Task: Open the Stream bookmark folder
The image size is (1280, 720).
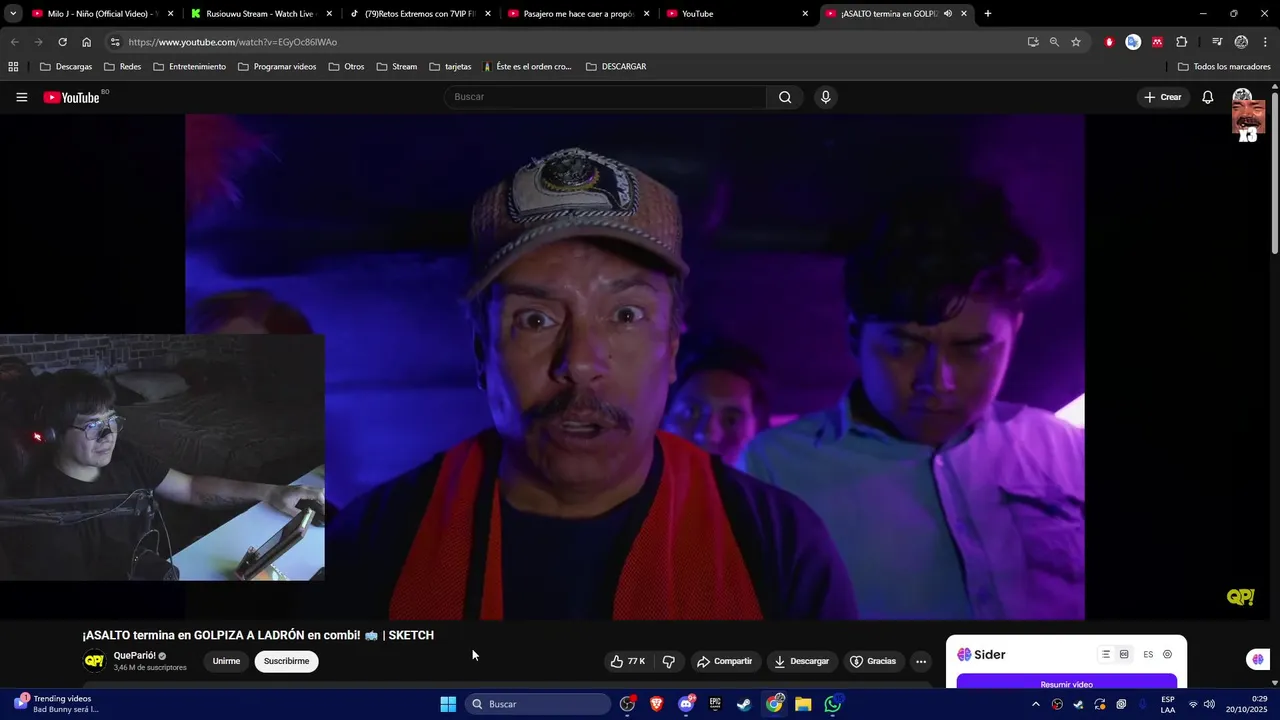Action: tap(397, 67)
